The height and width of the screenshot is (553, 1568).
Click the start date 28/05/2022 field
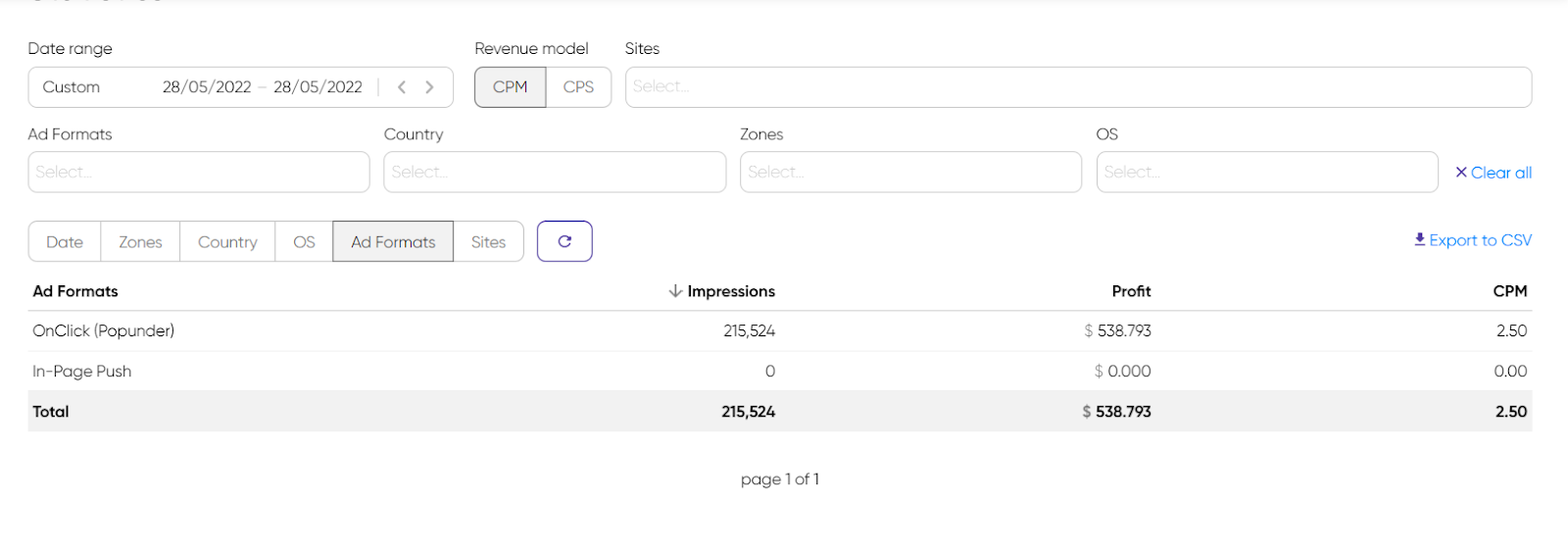point(207,87)
